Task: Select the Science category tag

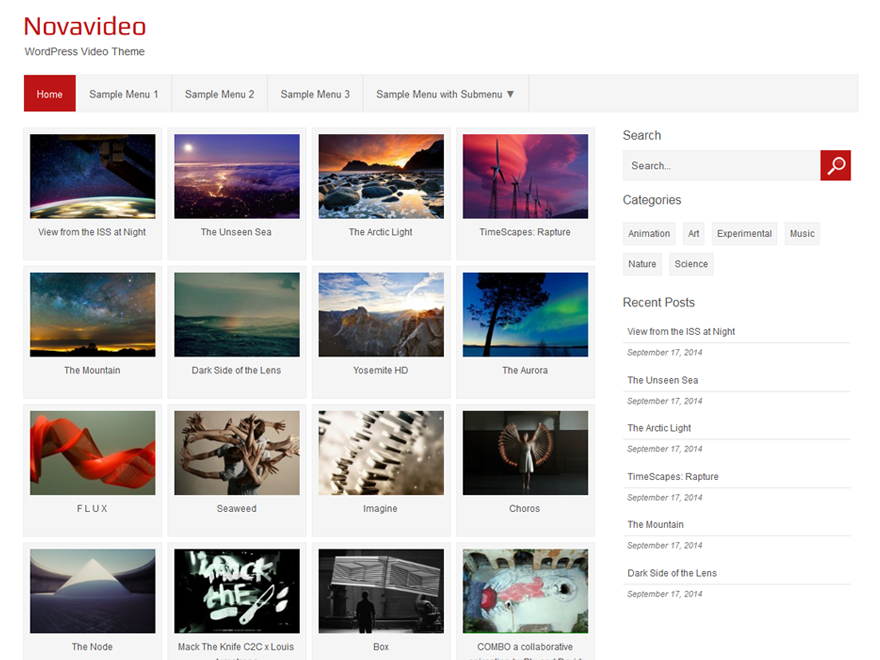Action: point(691,265)
